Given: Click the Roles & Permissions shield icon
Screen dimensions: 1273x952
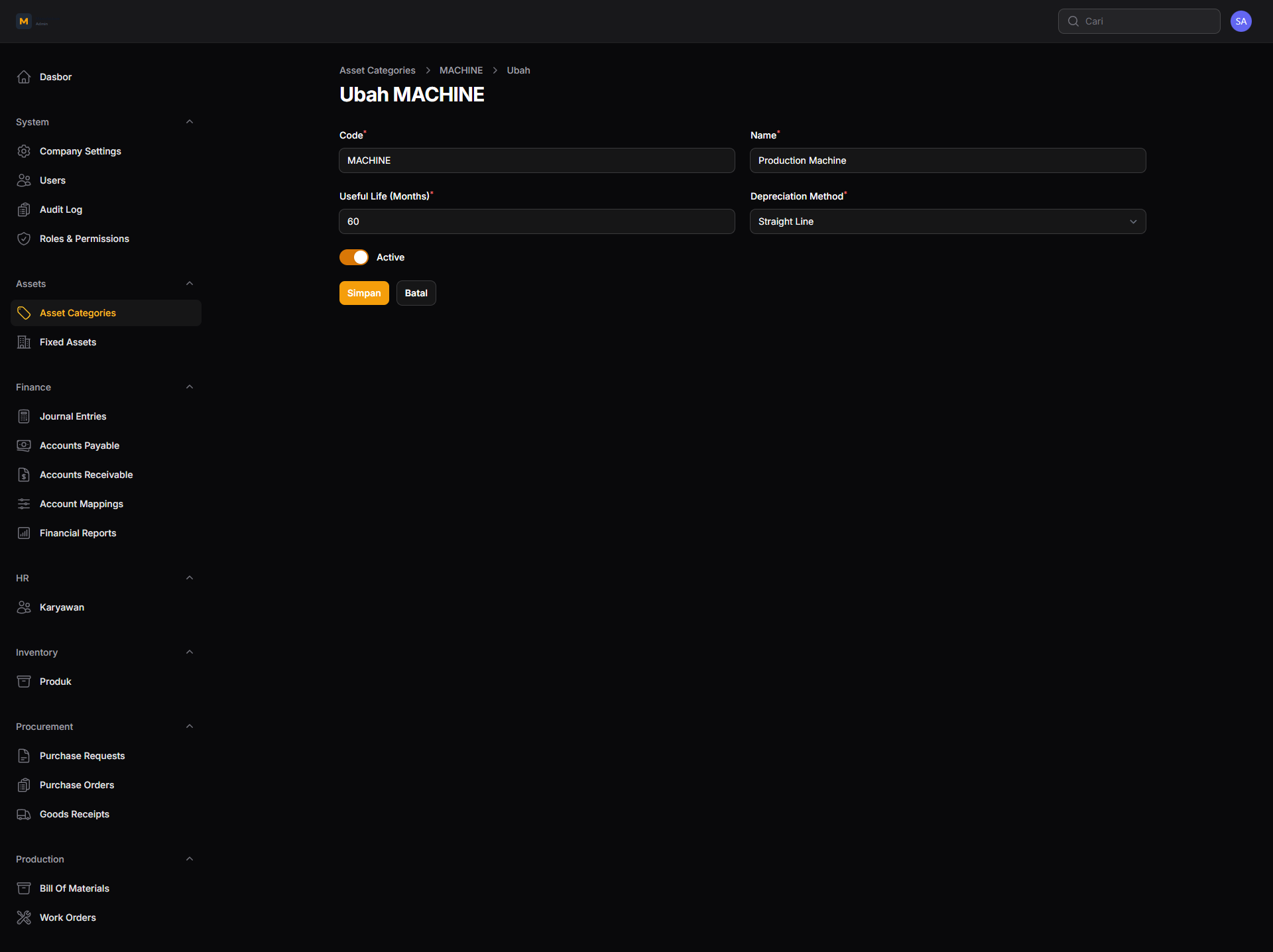Looking at the screenshot, I should [24, 239].
